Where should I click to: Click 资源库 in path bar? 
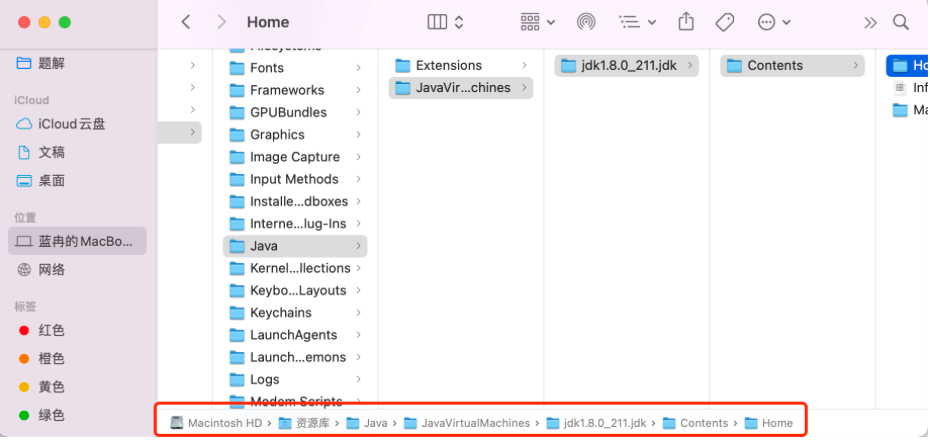[304, 423]
